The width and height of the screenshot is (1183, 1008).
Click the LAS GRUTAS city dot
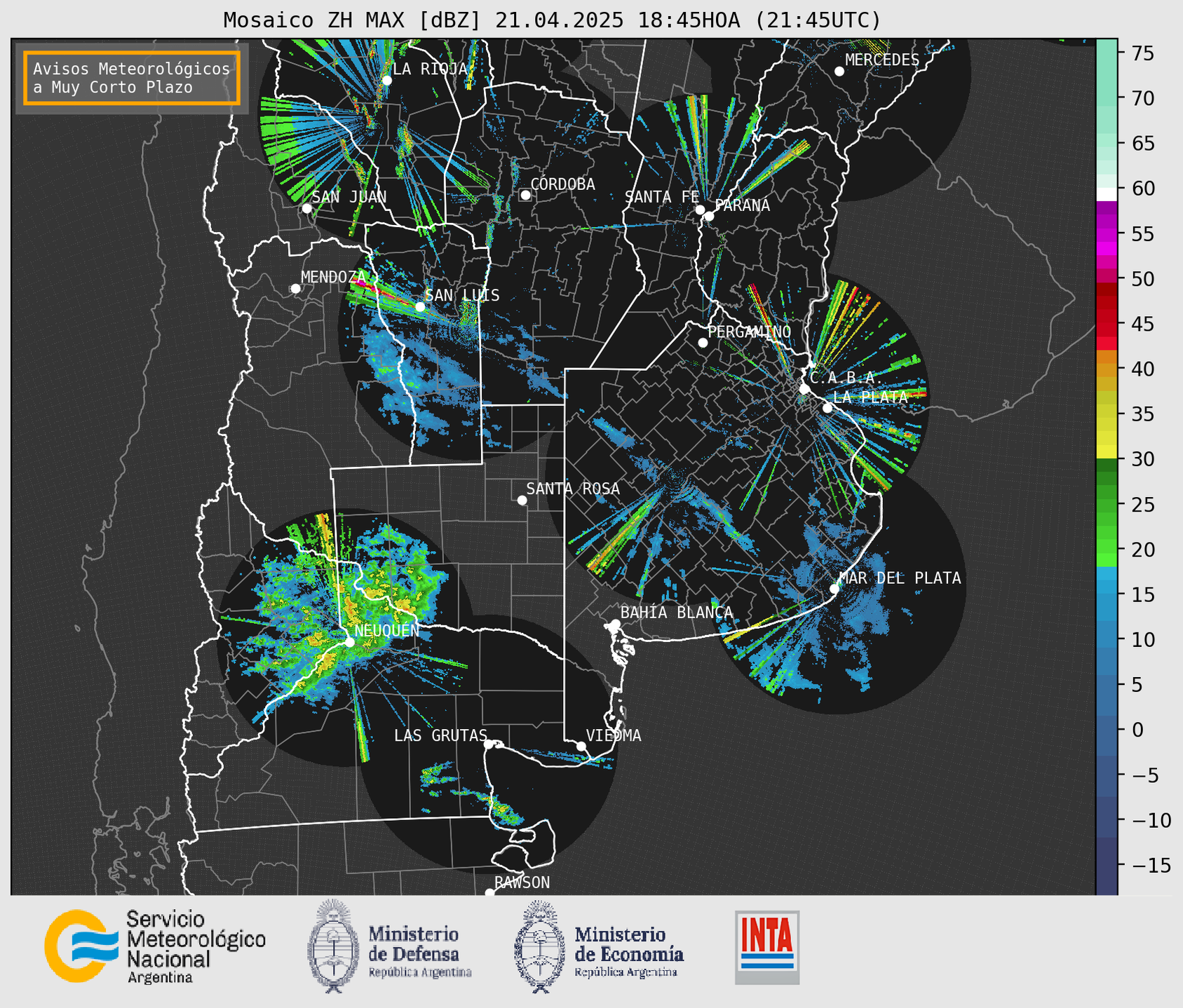click(489, 744)
